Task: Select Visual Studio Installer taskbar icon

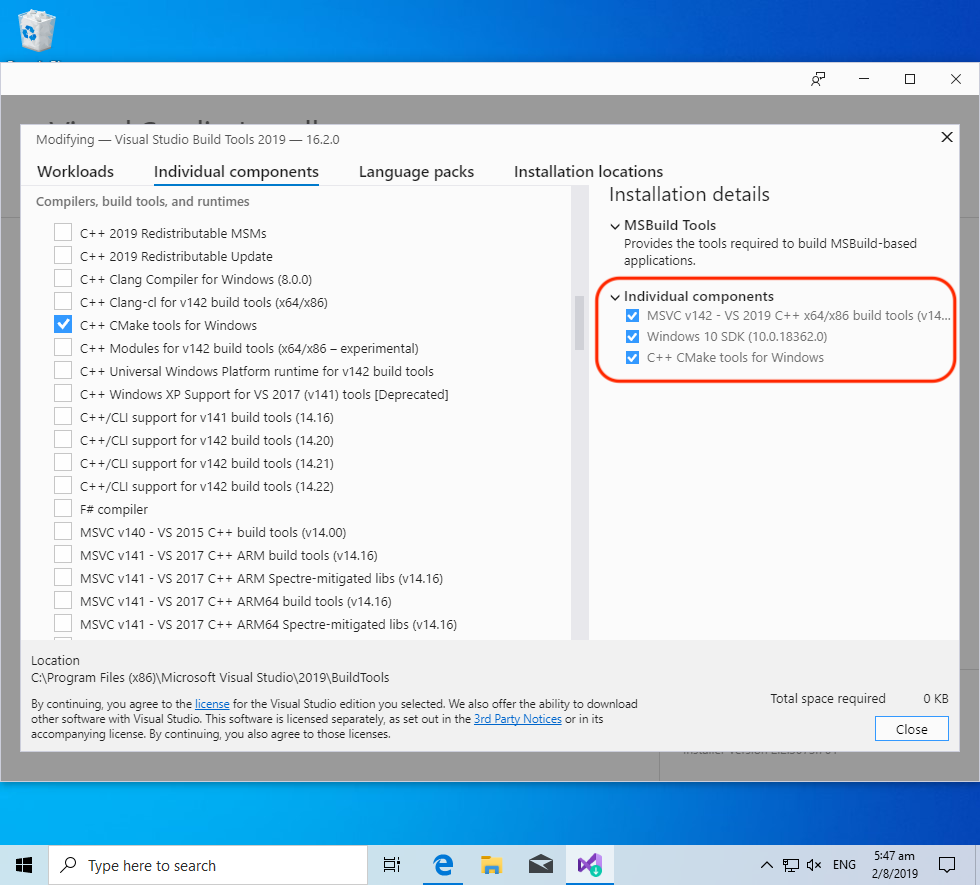Action: coord(590,865)
